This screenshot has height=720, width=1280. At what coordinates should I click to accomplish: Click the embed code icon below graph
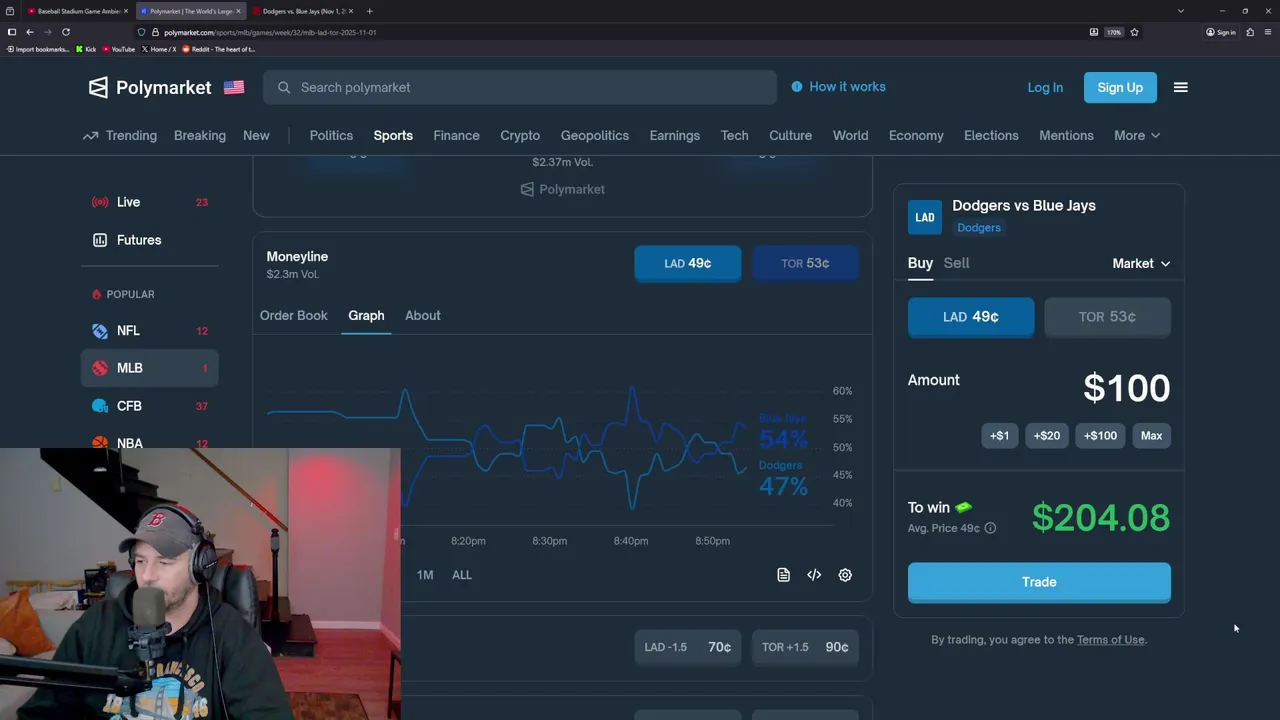[x=814, y=575]
